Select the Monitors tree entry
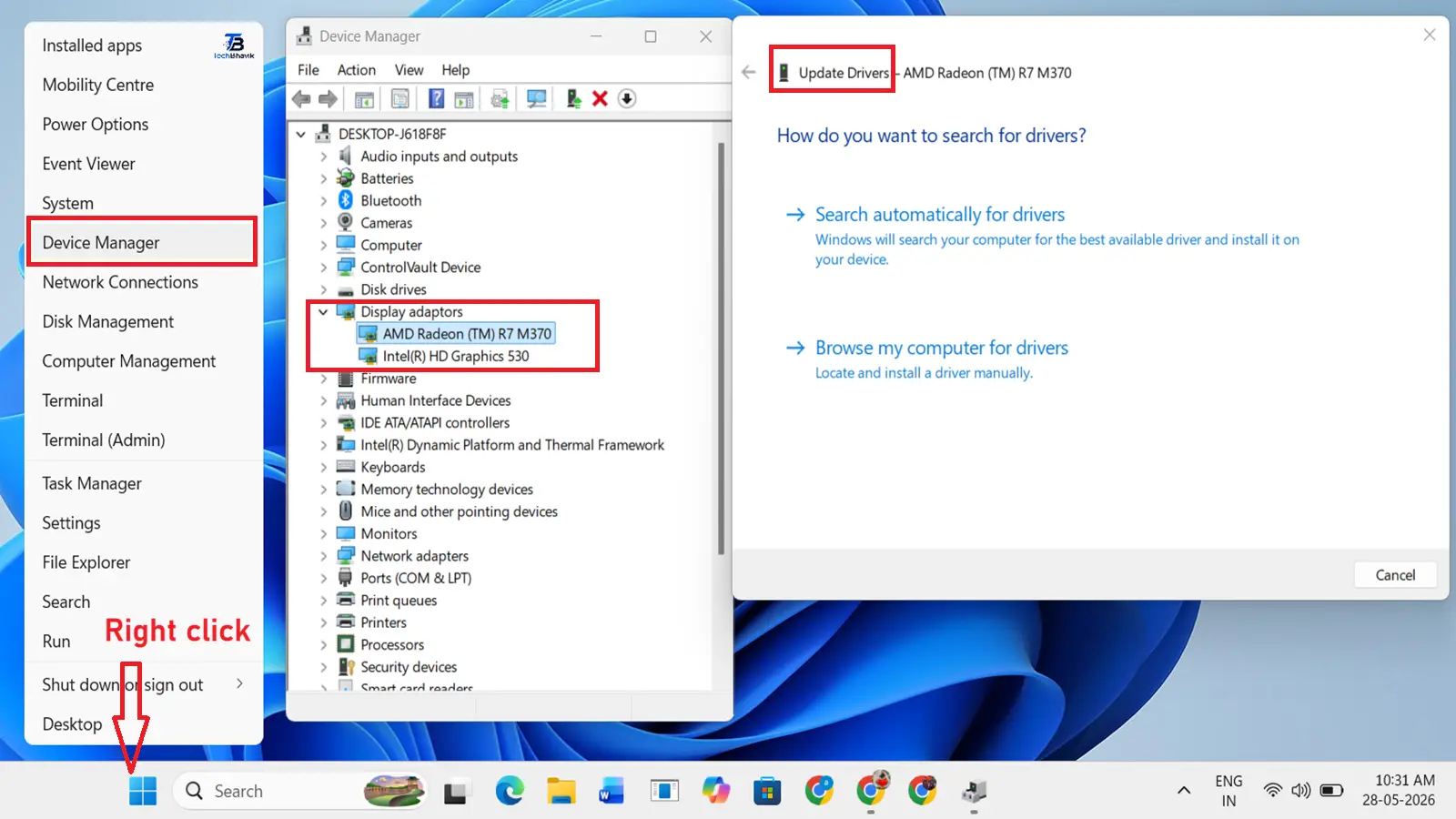 click(x=389, y=533)
